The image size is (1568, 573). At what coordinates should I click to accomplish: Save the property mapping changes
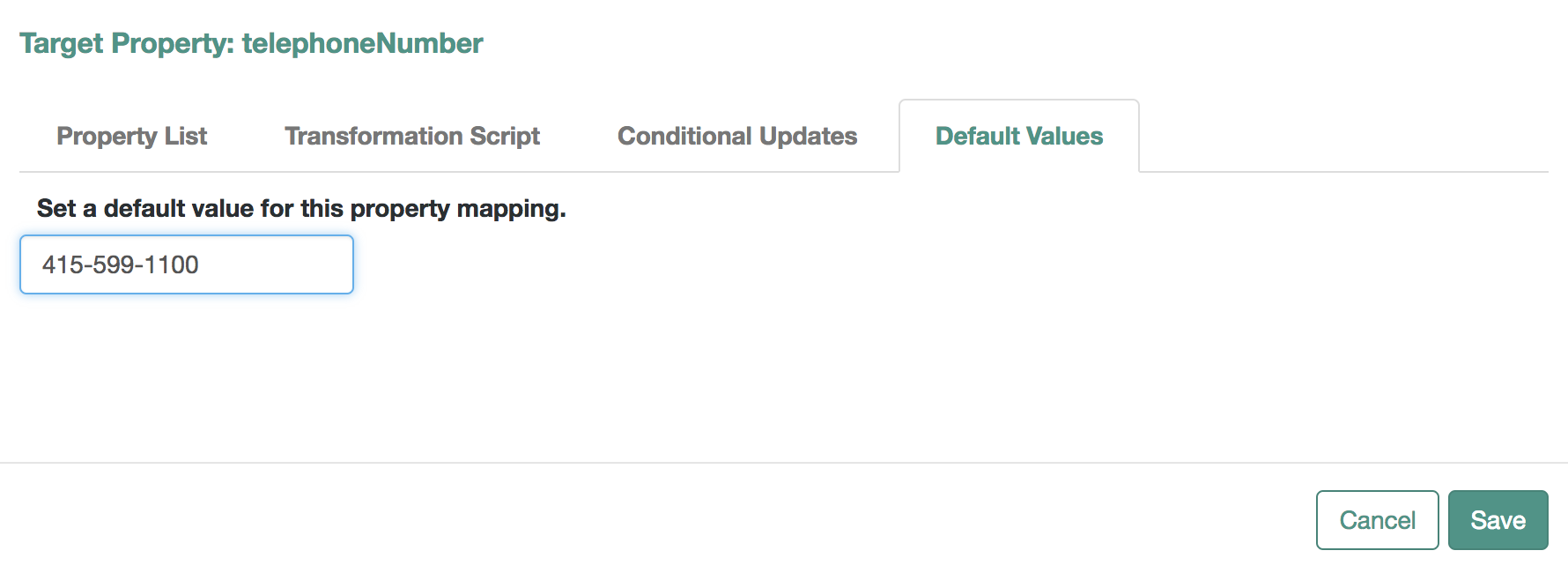[x=1498, y=520]
